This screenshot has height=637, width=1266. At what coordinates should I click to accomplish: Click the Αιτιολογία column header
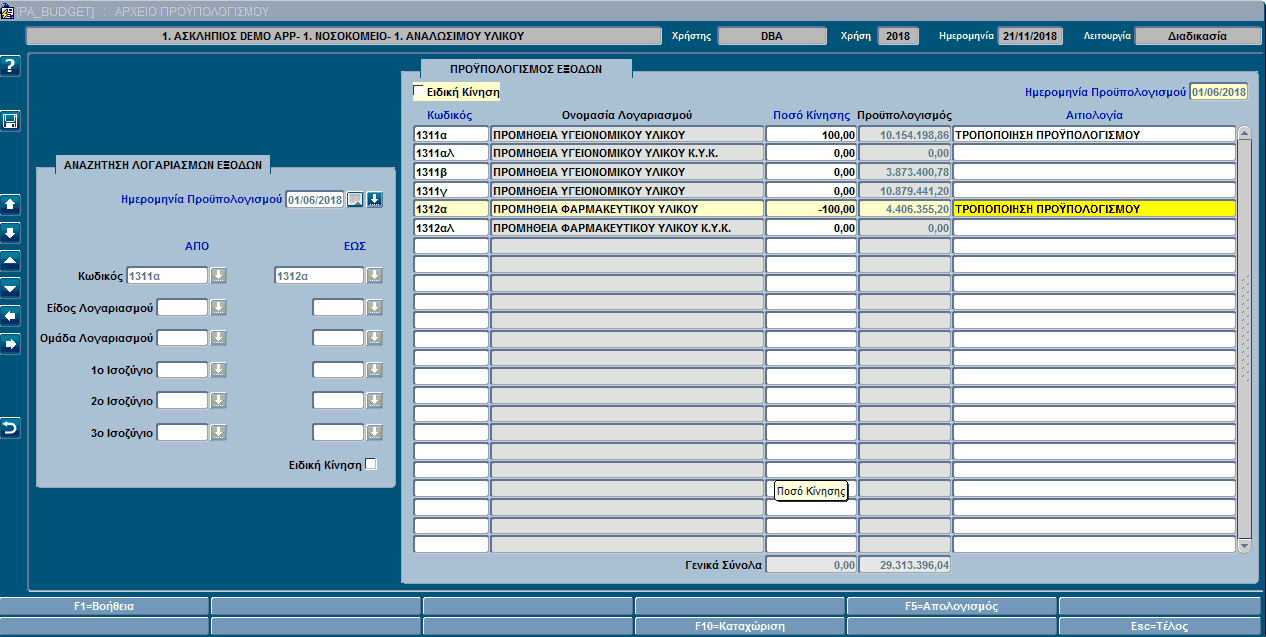[x=1094, y=115]
